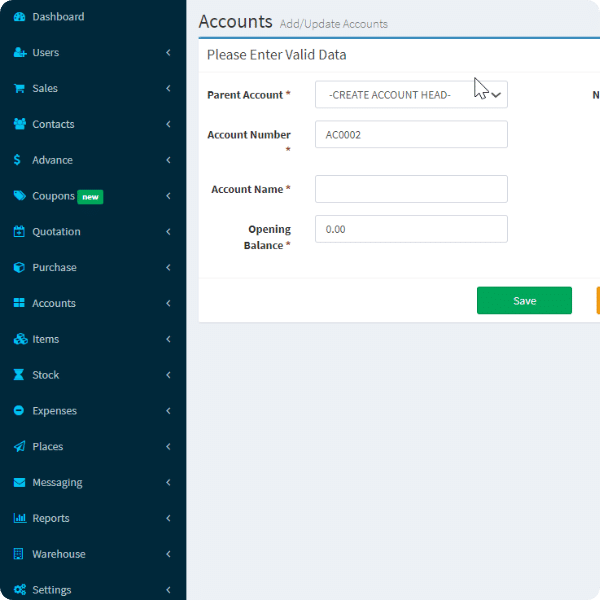Click the Quotation calendar icon
600x600 pixels.
[19, 232]
